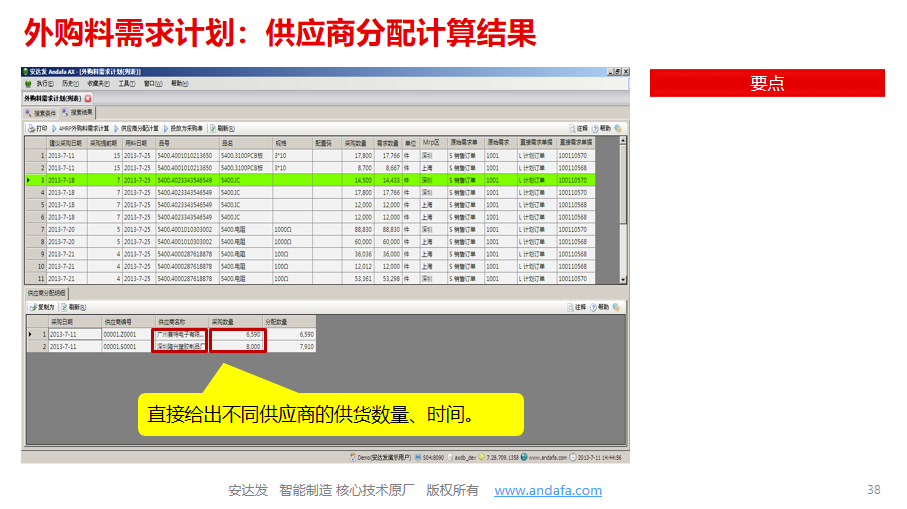Click the www.andafa.com hyperlink in footer

(548, 490)
